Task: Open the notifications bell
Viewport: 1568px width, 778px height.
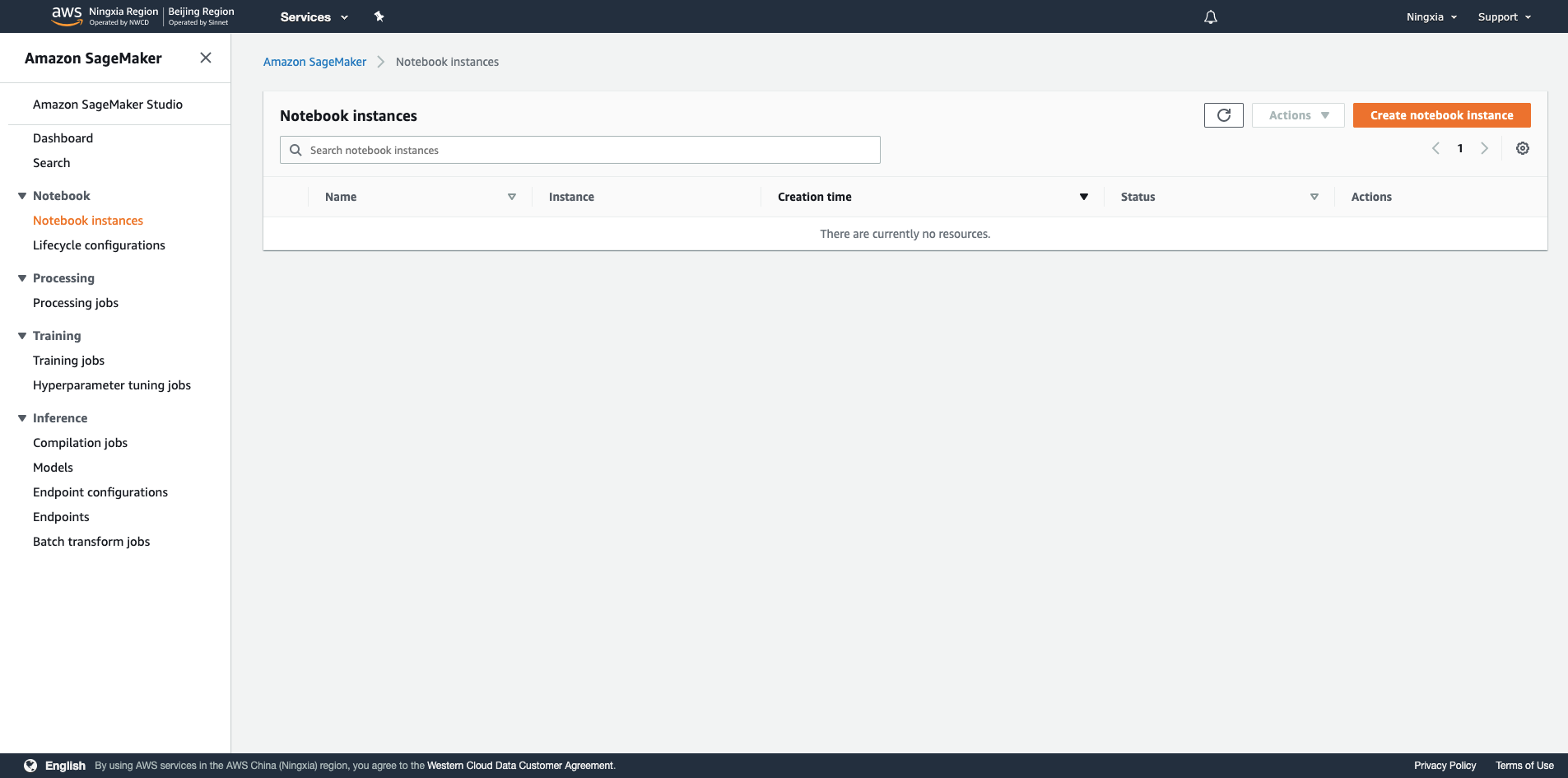Action: (x=1210, y=16)
